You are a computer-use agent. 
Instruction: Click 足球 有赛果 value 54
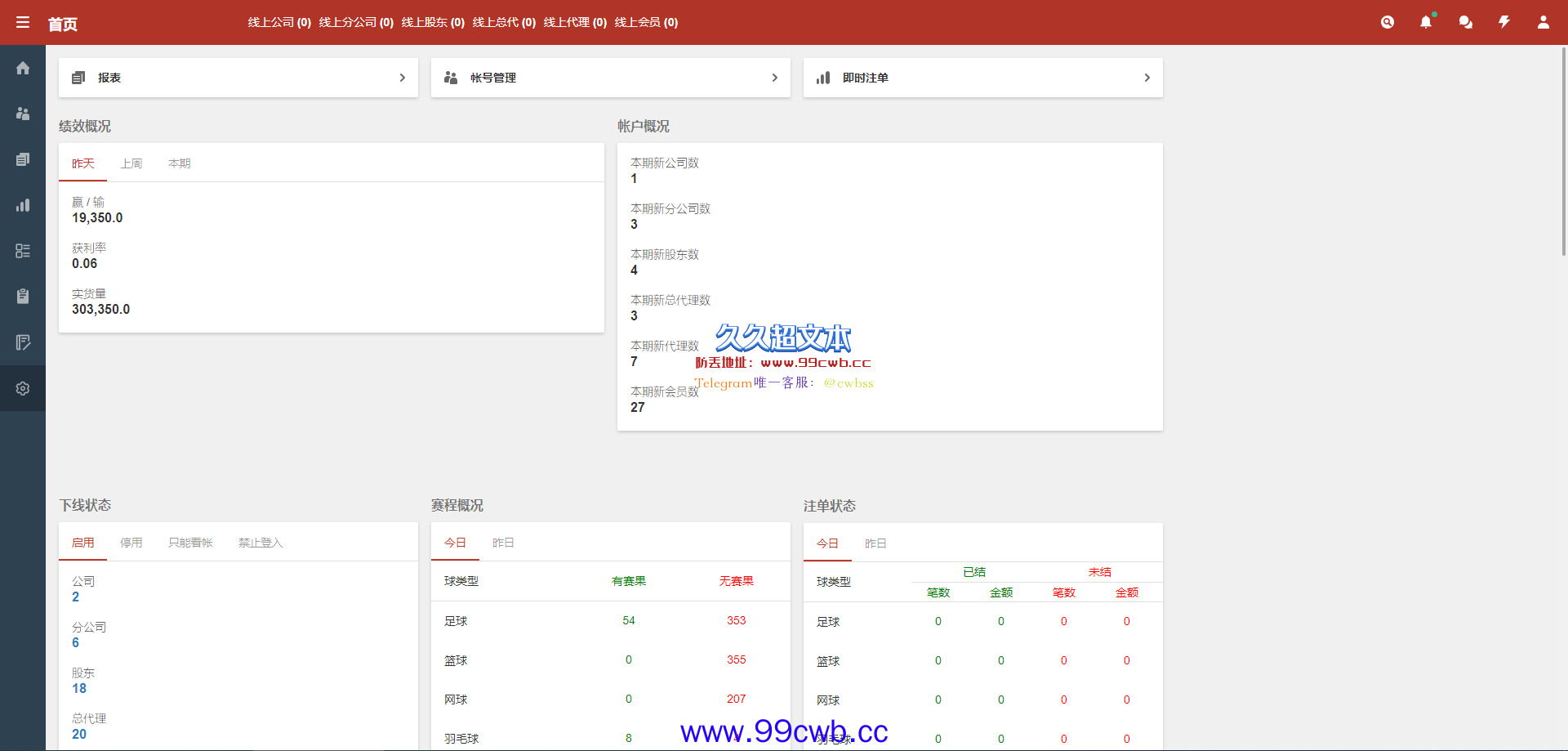pos(629,620)
